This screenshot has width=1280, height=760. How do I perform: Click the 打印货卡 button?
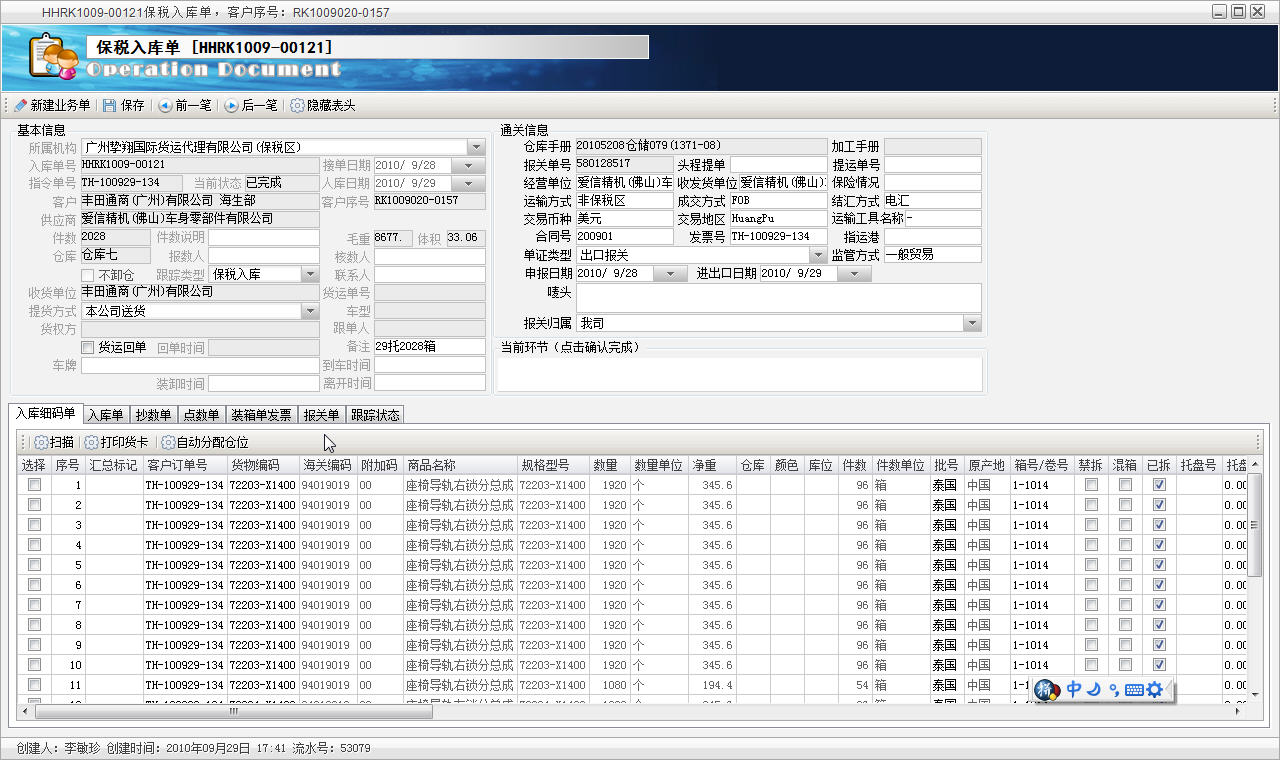116,442
